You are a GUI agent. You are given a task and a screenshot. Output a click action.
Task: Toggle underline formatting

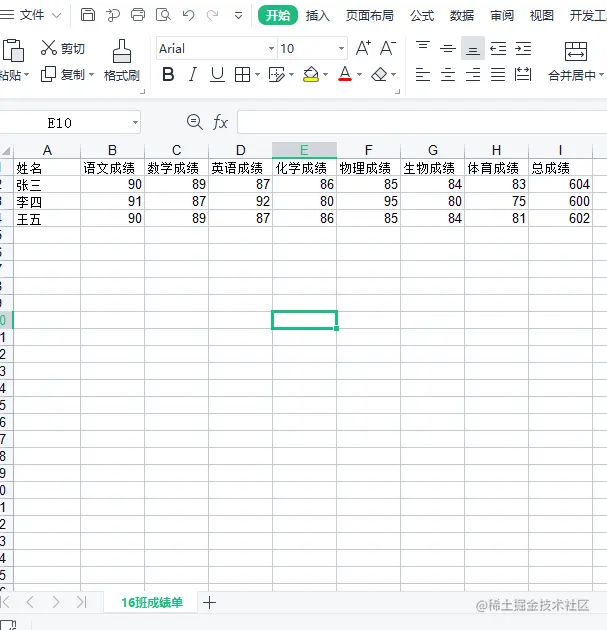coord(217,74)
